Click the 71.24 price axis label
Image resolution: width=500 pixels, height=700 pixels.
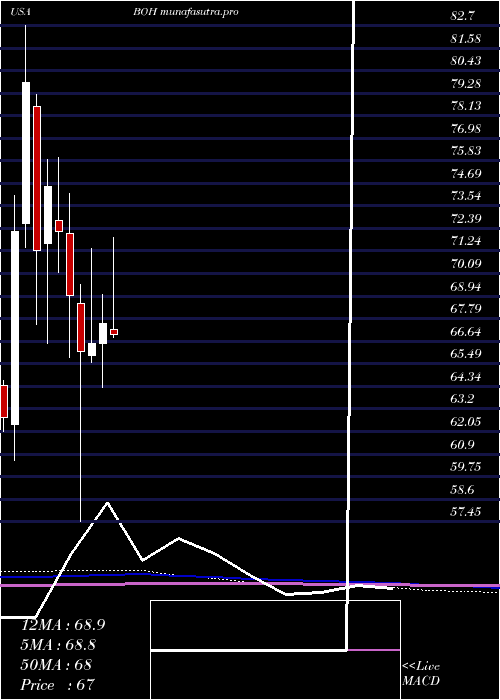pos(466,241)
